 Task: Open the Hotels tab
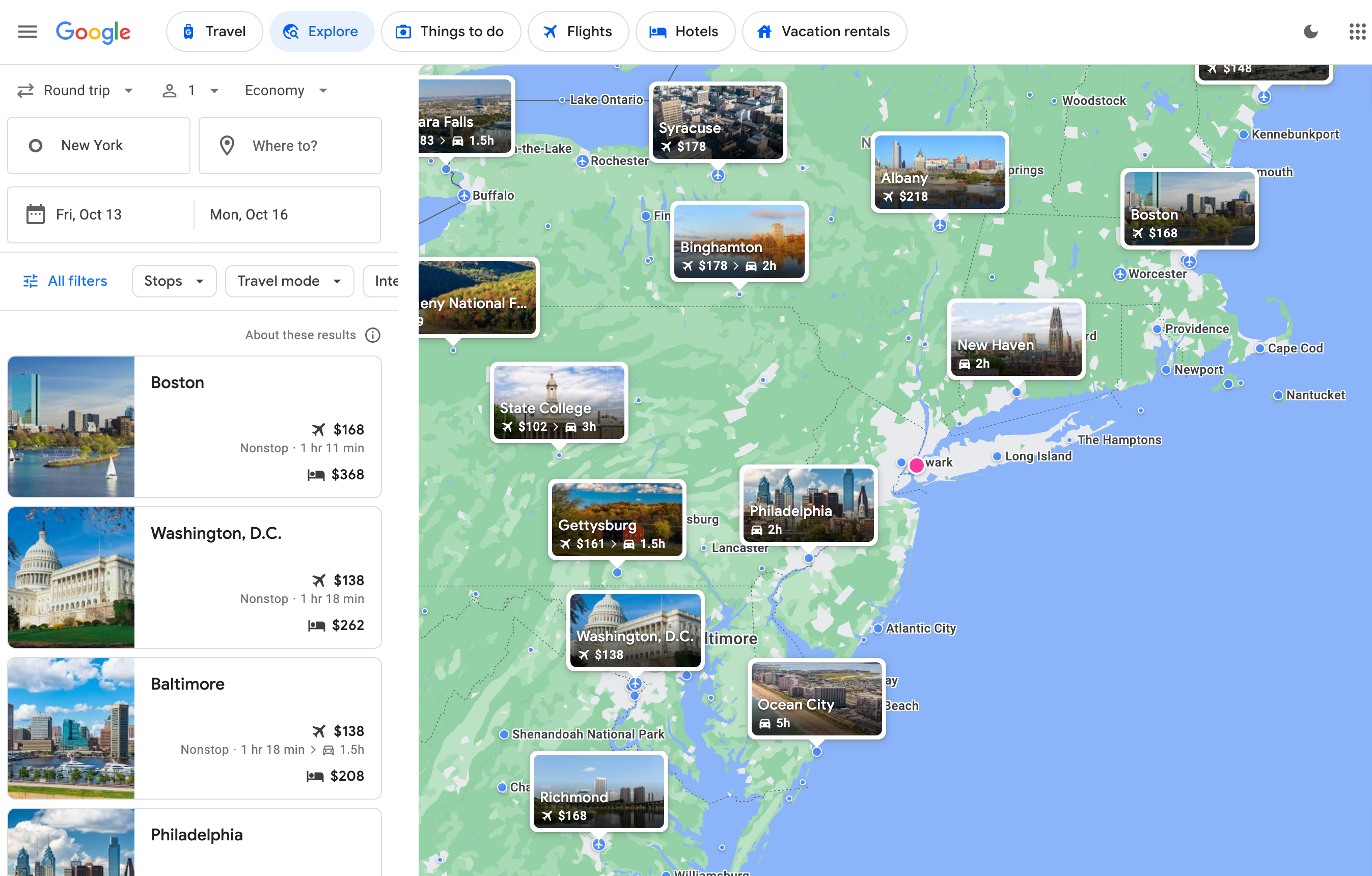click(685, 32)
